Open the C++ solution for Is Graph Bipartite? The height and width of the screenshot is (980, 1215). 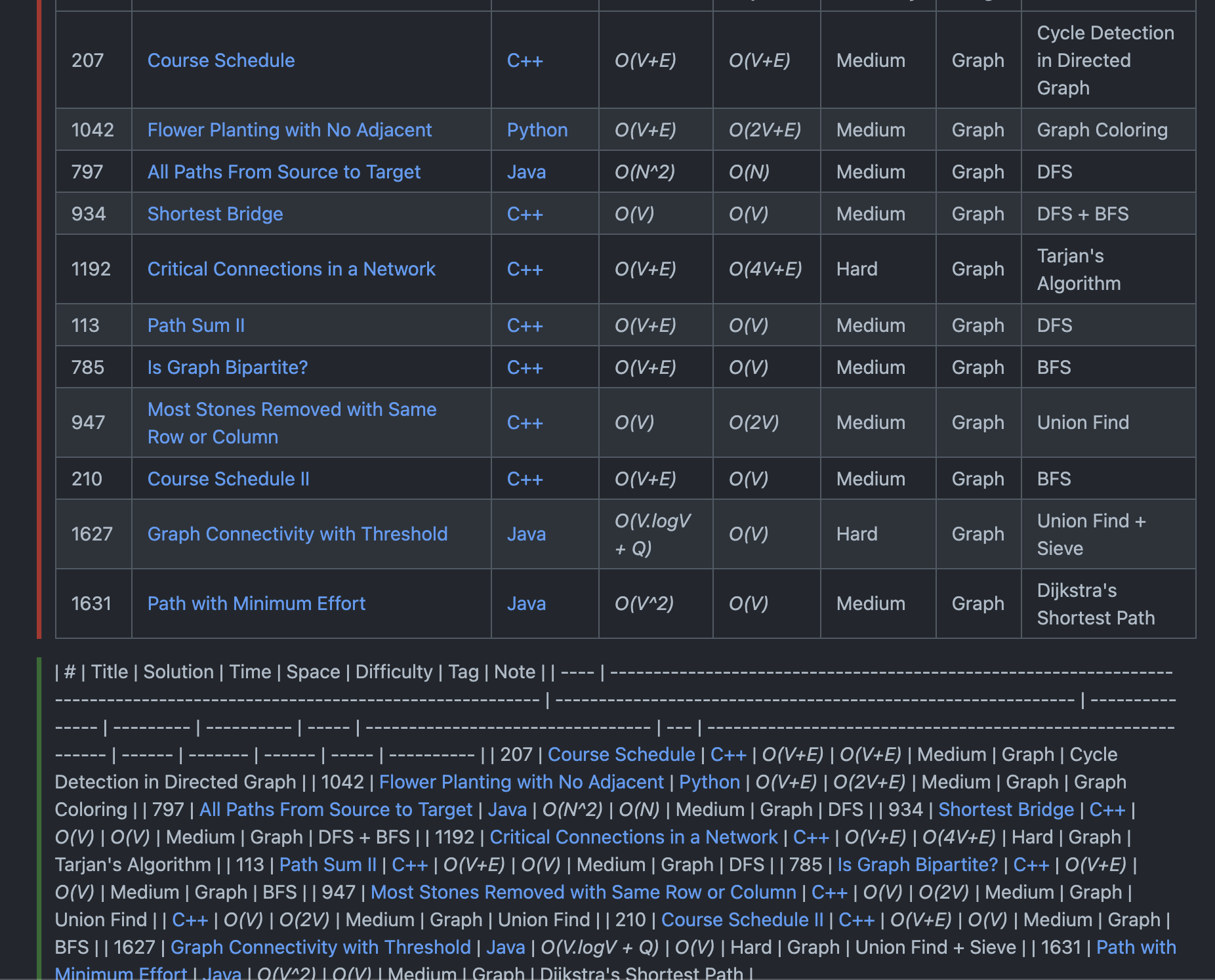524,367
